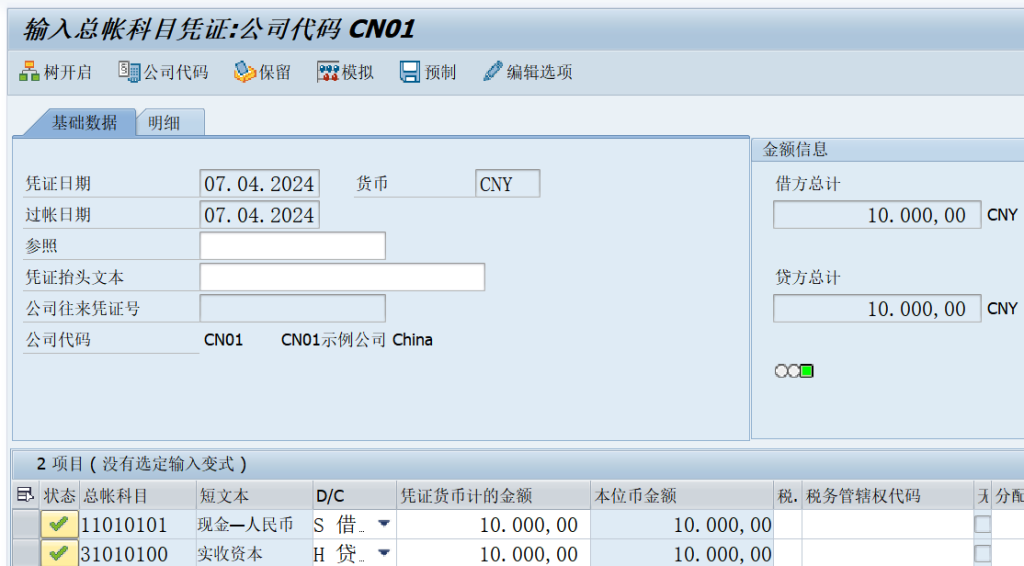Viewport: 1024px width, 566px height.
Task: Click the document currency amount in 11010101 row
Action: coord(493,524)
